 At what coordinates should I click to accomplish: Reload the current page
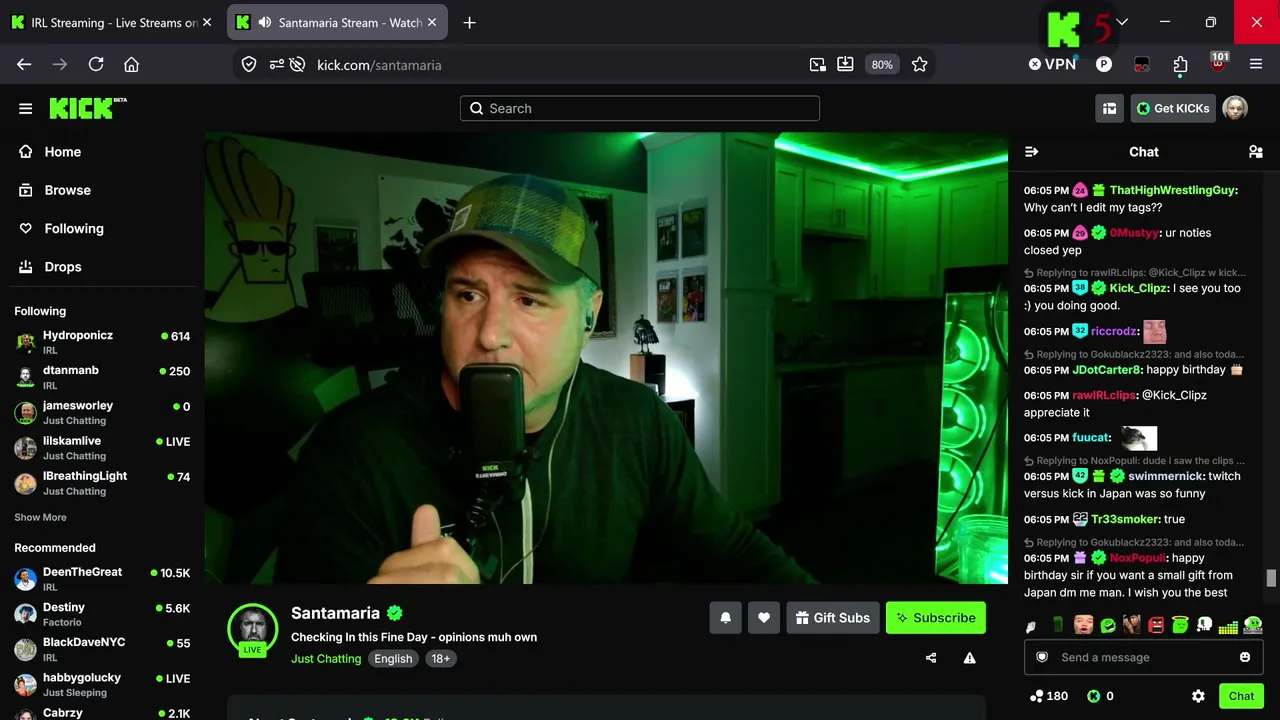tap(96, 64)
